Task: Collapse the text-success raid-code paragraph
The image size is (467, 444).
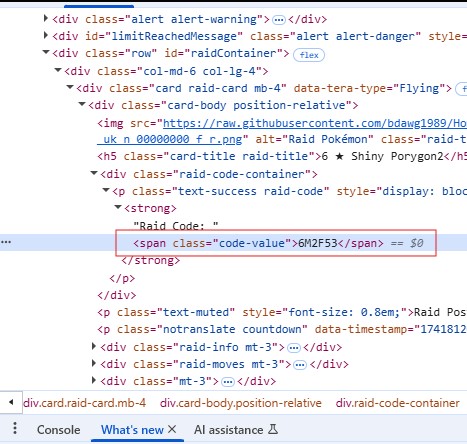Action: click(106, 190)
